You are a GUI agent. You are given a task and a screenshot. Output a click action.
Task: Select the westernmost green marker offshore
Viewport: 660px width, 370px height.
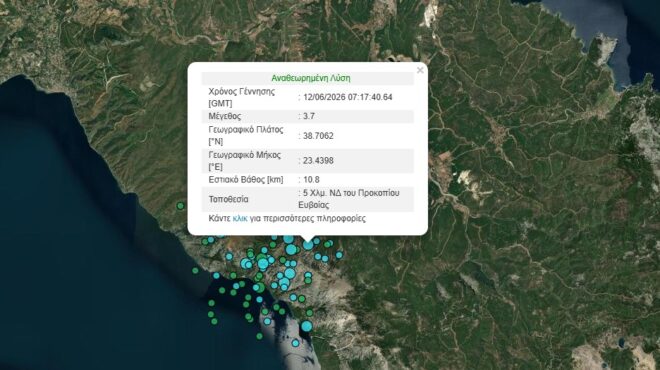click(x=195, y=271)
